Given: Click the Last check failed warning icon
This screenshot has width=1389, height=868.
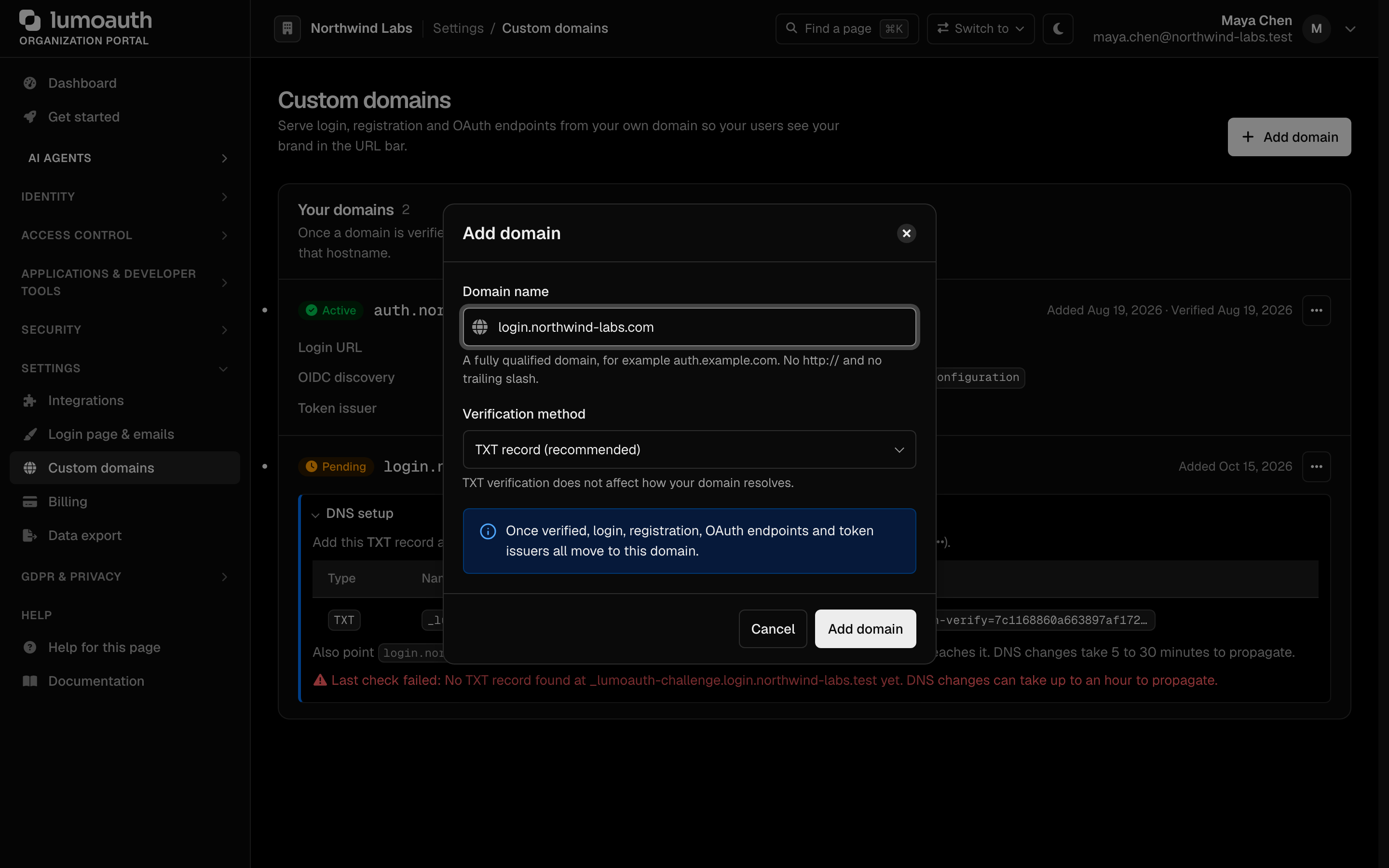Looking at the screenshot, I should [x=320, y=680].
